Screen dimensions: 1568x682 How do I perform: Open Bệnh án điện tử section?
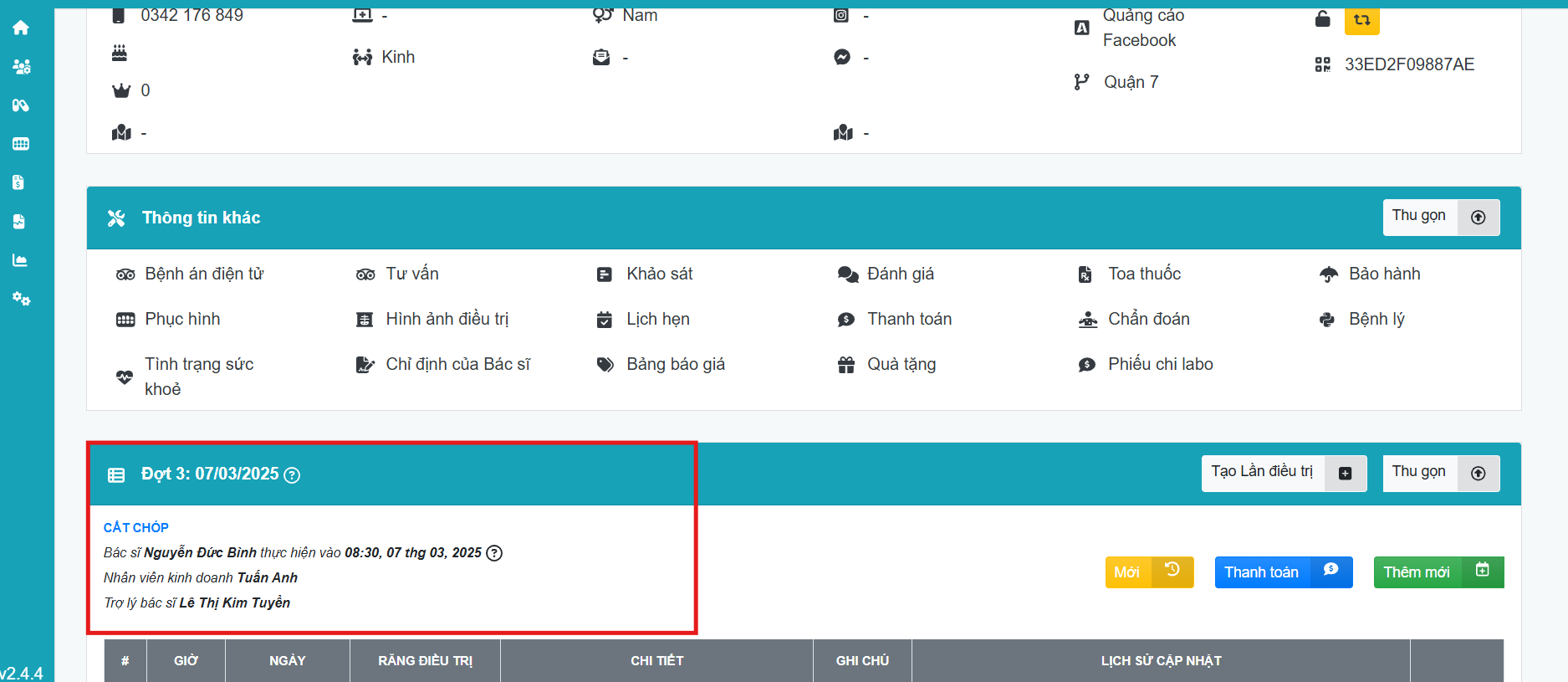pyautogui.click(x=203, y=274)
